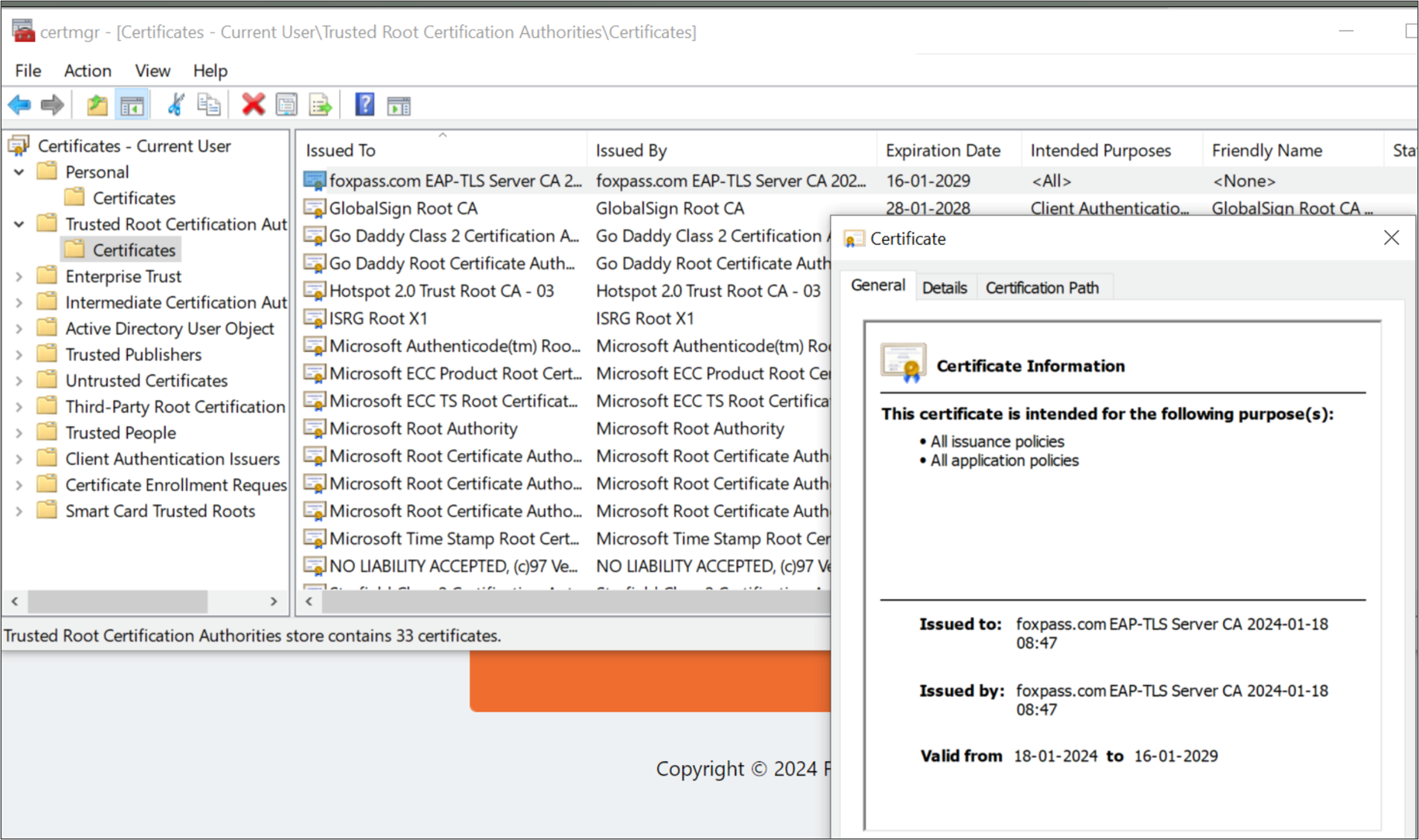Click tree pane scroll left arrow
Viewport: 1419px width, 840px height.
15,601
